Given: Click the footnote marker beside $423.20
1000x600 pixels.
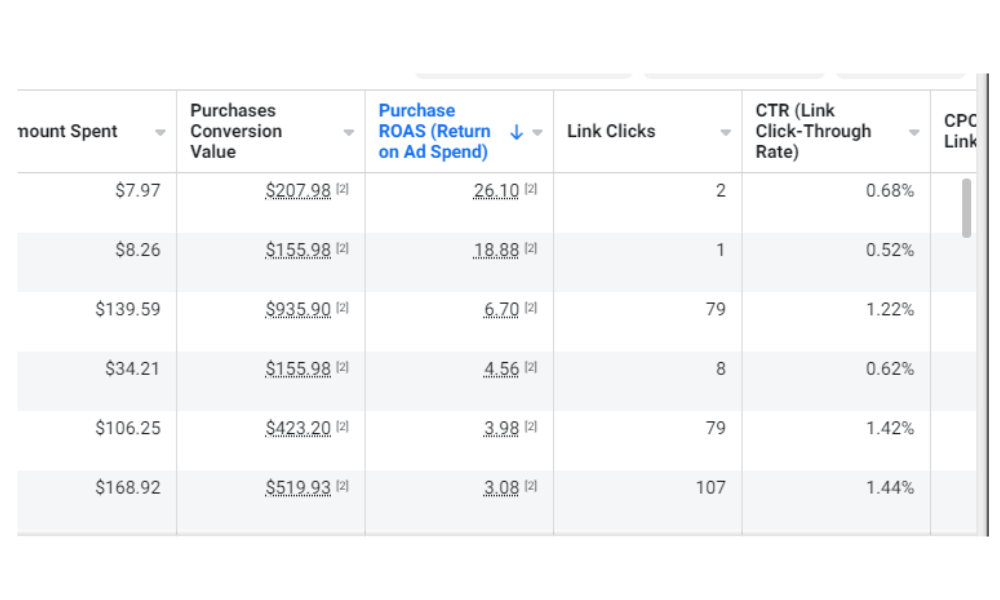Looking at the screenshot, I should pos(343,427).
